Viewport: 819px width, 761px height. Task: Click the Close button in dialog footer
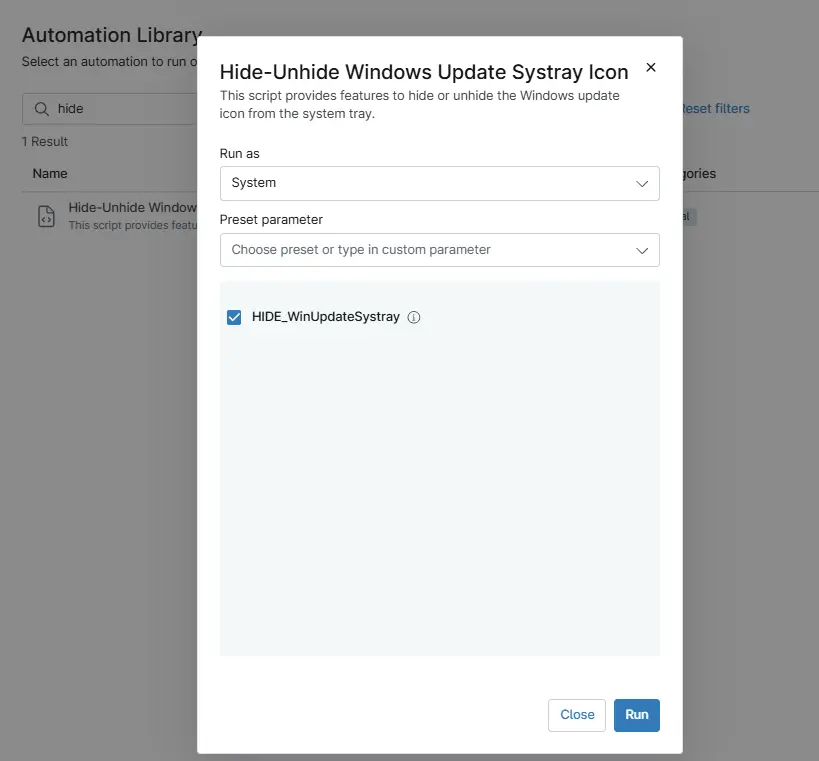point(577,715)
